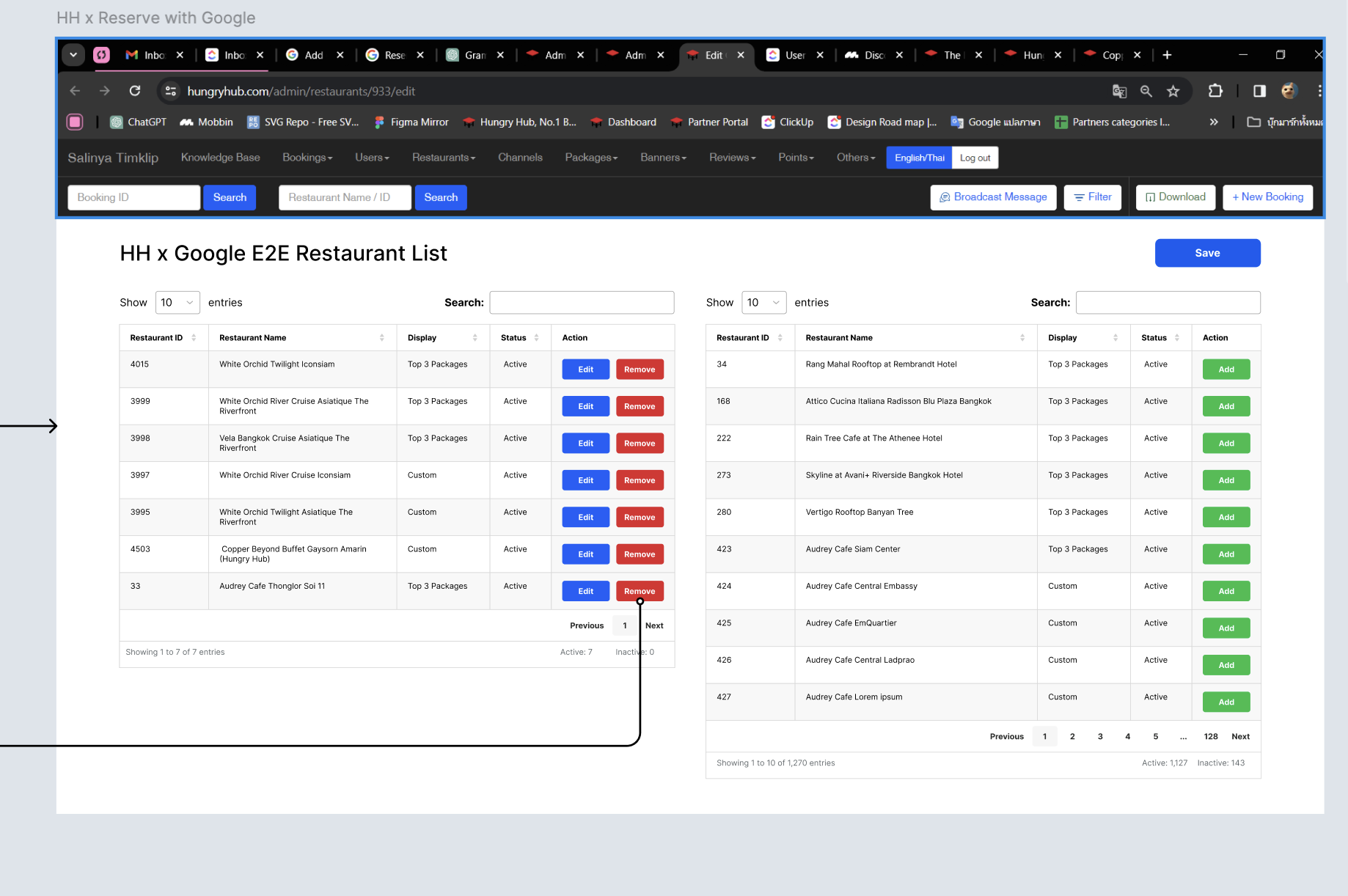Toggle the browser side panel icon
1348x896 pixels.
click(1259, 91)
